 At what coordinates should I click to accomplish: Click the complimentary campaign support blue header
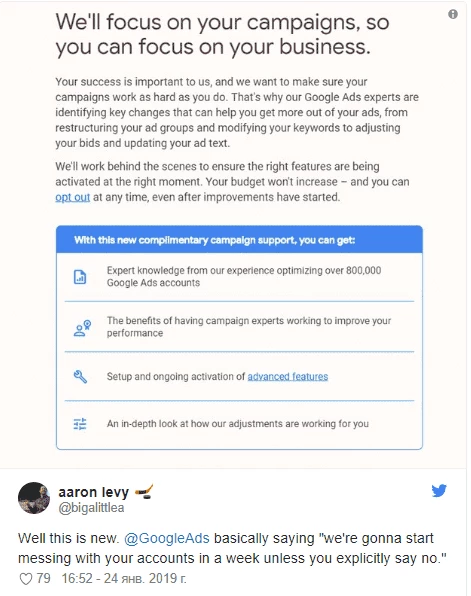pos(239,239)
